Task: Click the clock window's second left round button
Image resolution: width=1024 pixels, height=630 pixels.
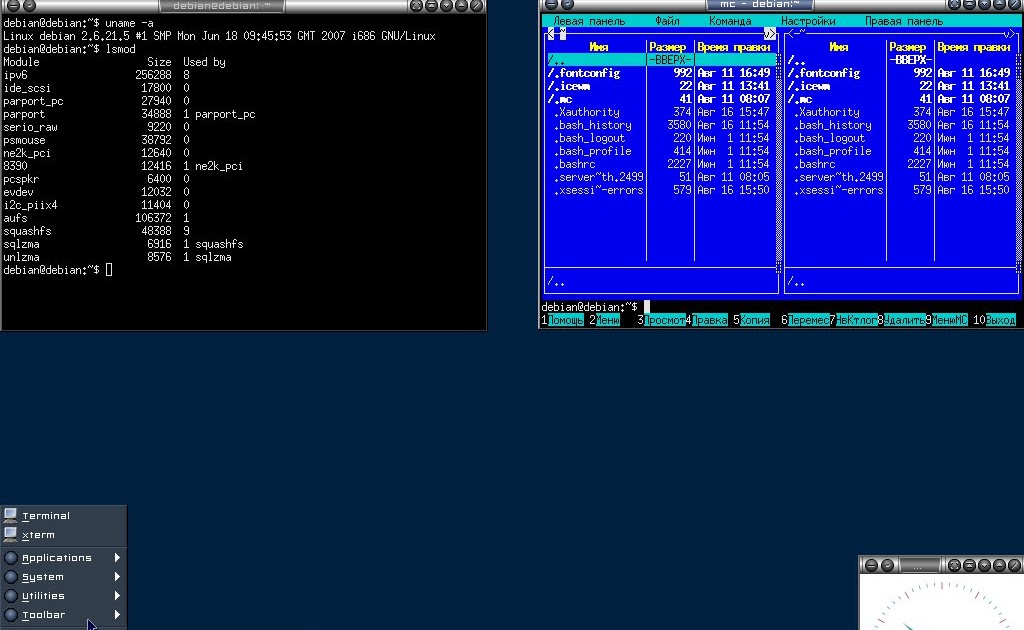Action: pyautogui.click(x=888, y=565)
